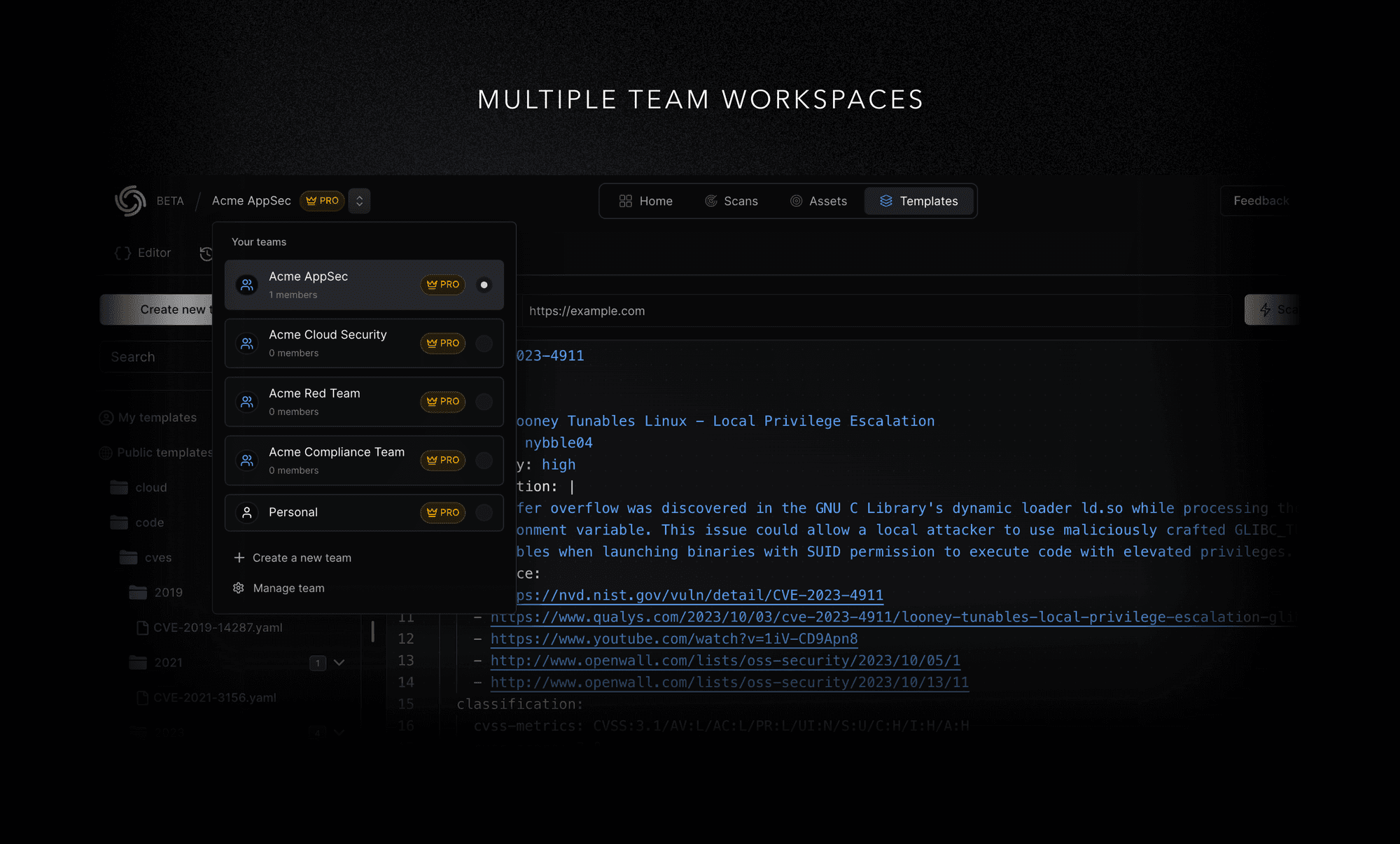
Task: Click the PRO badge beside Acme AppSec header
Action: tap(323, 201)
